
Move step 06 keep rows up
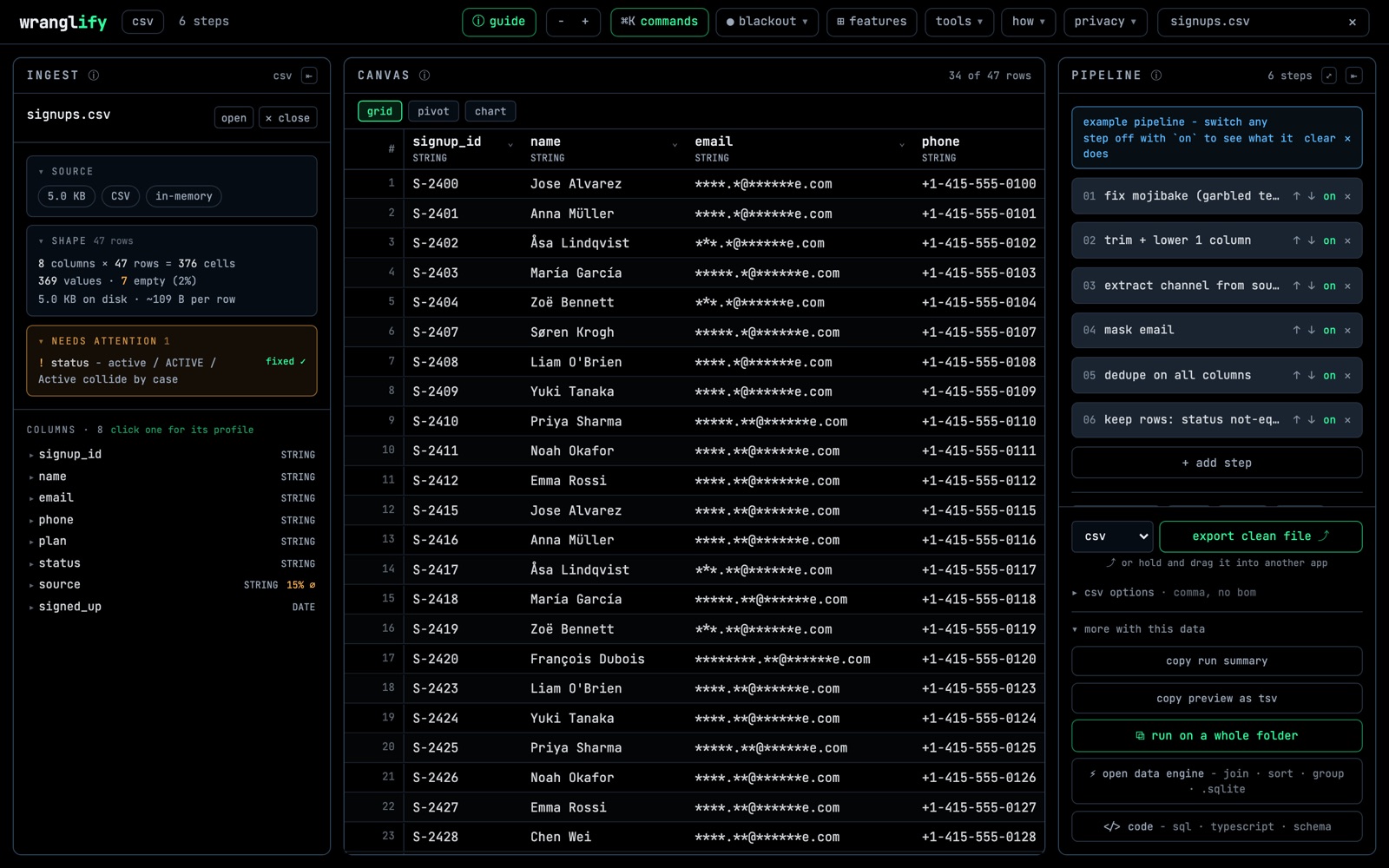[x=1297, y=420]
